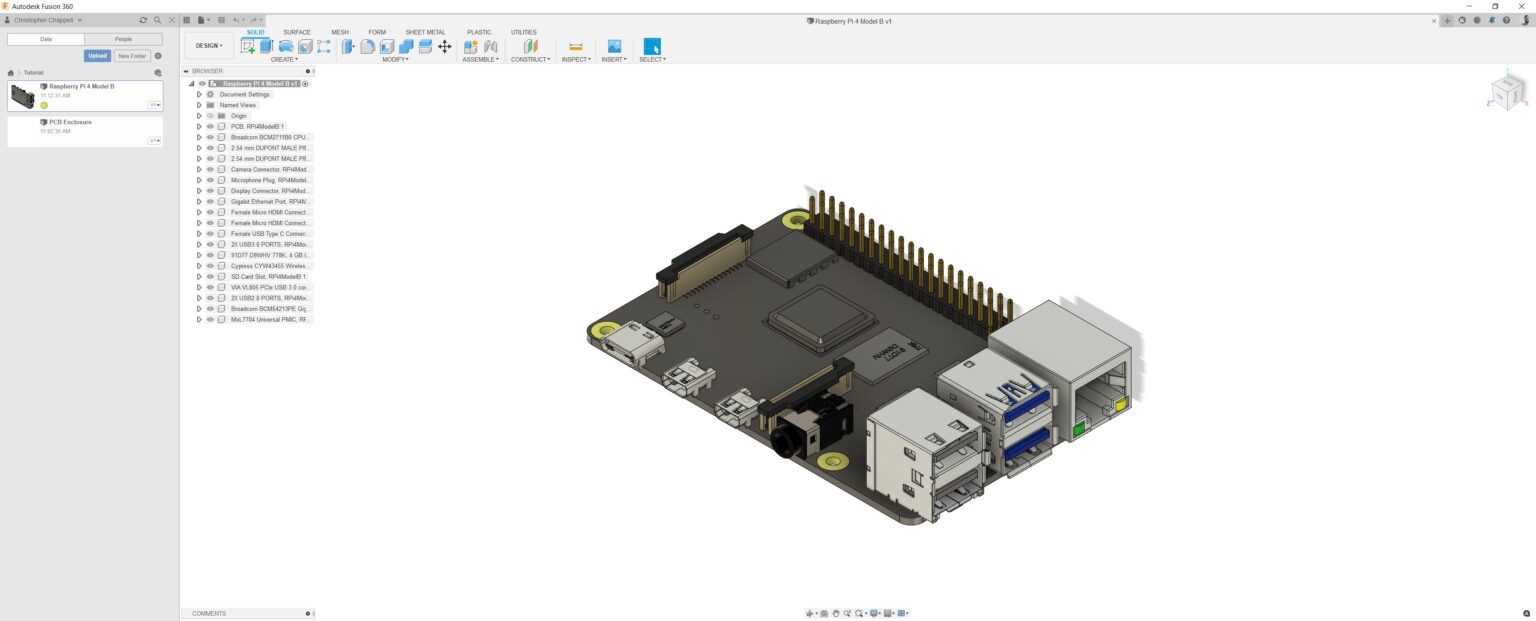1536x621 pixels.
Task: Open the CONSTRUCT dropdown menu
Action: click(x=530, y=59)
